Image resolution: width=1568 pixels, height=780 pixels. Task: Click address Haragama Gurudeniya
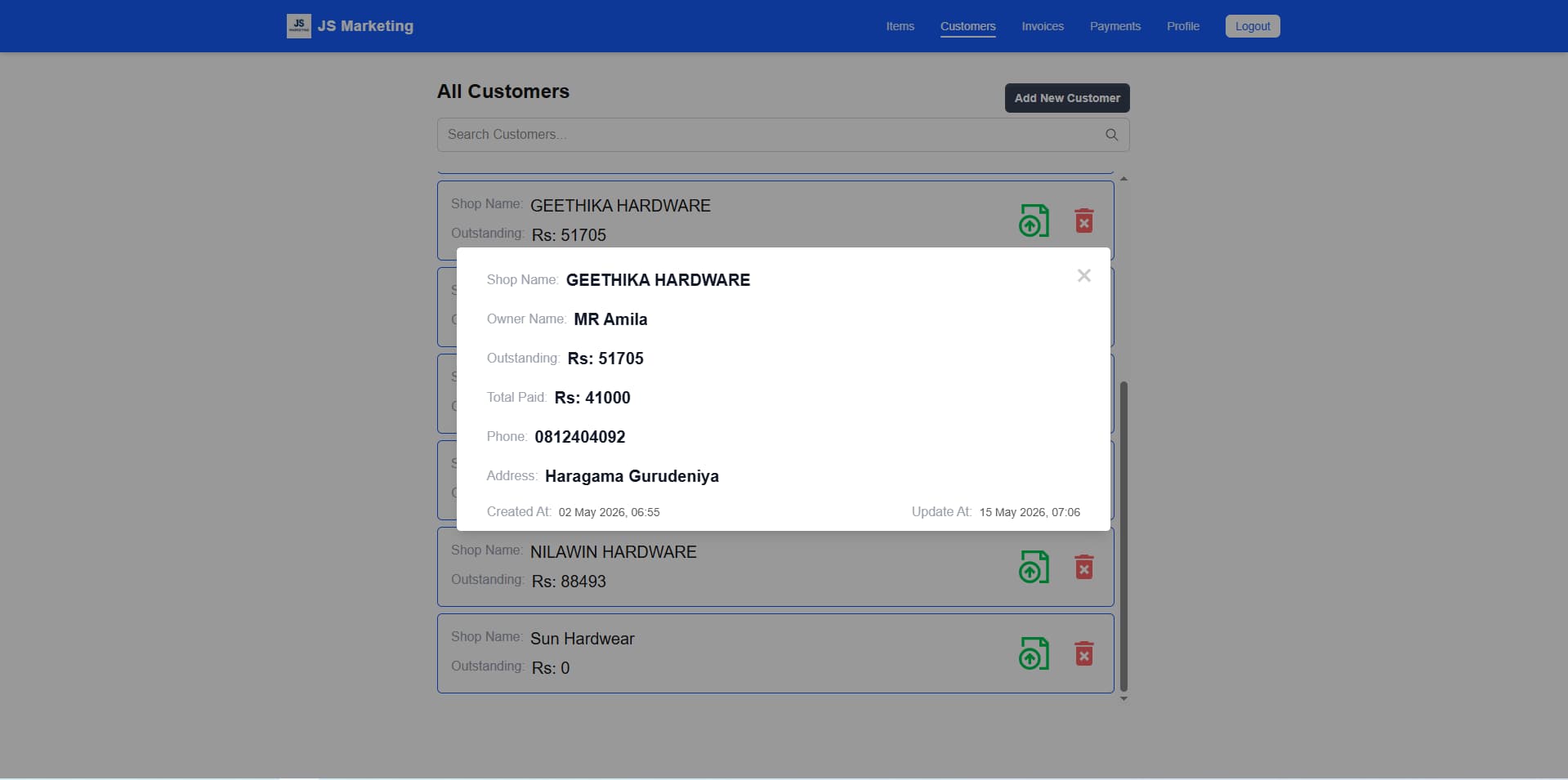[632, 476]
